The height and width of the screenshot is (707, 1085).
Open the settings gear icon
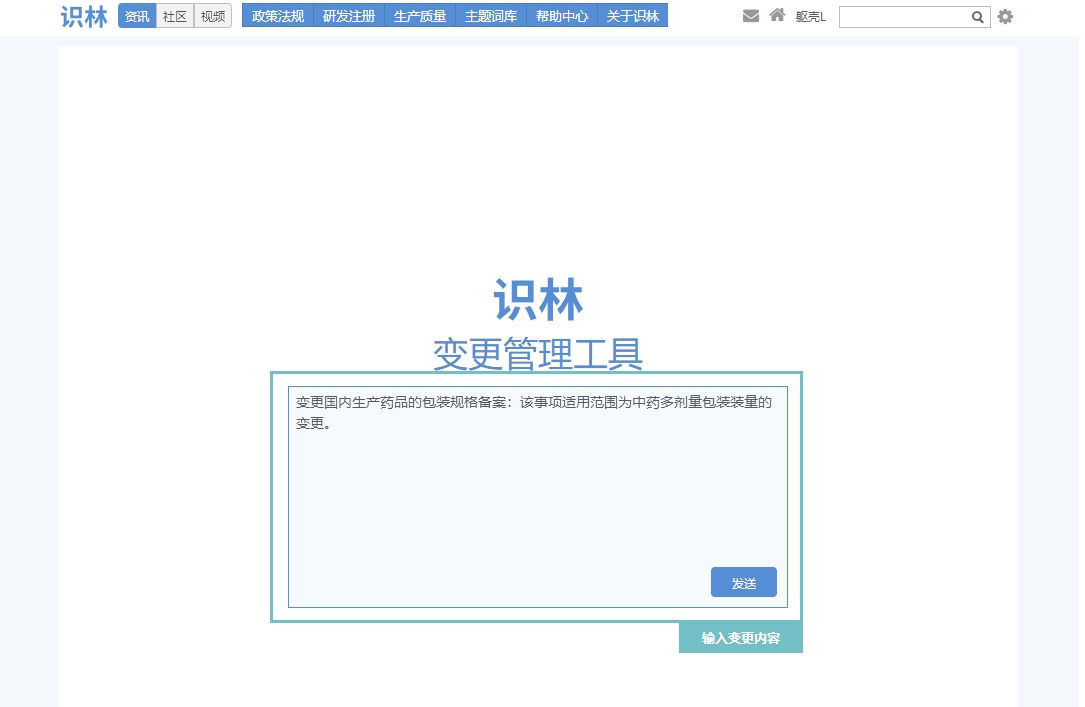1005,17
